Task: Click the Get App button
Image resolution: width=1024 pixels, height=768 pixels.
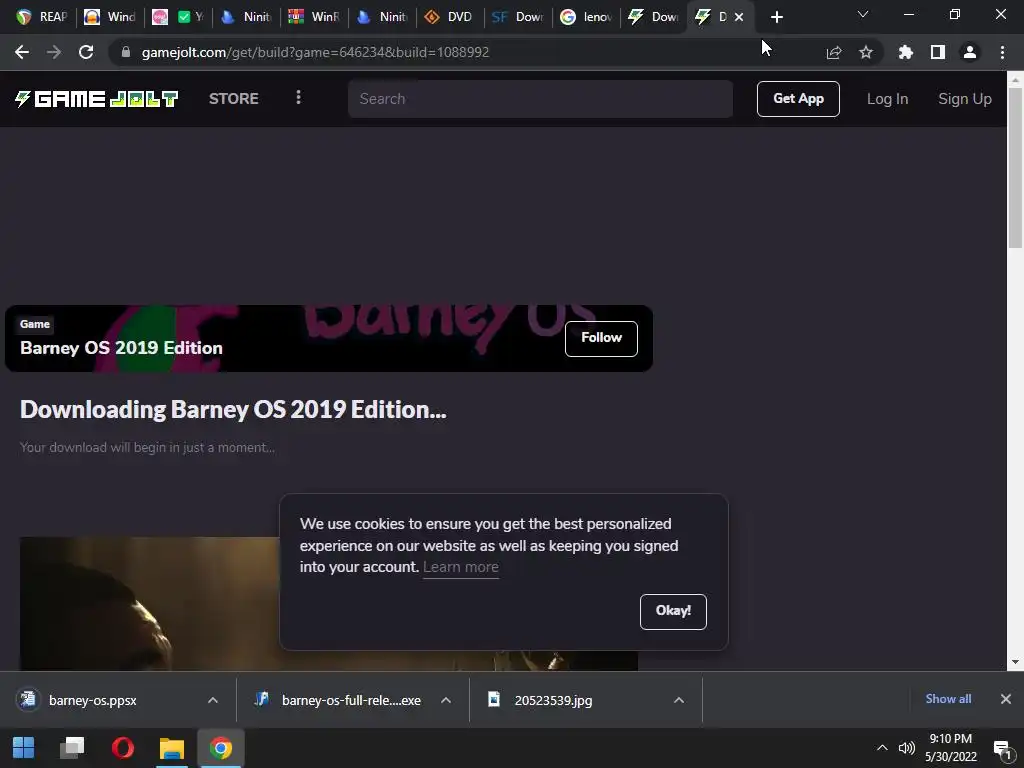Action: pos(798,99)
